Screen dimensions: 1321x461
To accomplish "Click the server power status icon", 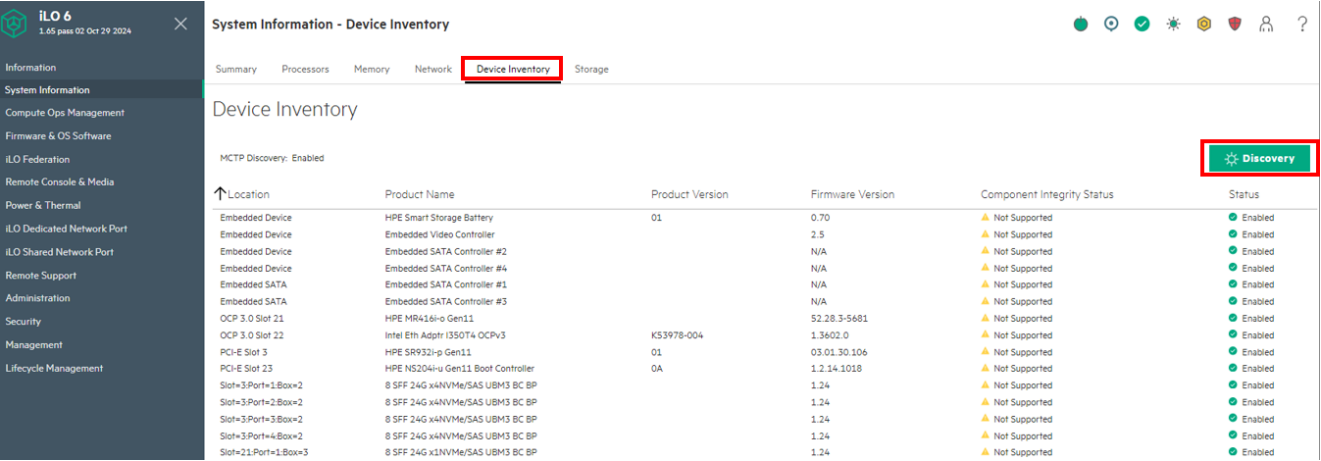I will pyautogui.click(x=1081, y=24).
